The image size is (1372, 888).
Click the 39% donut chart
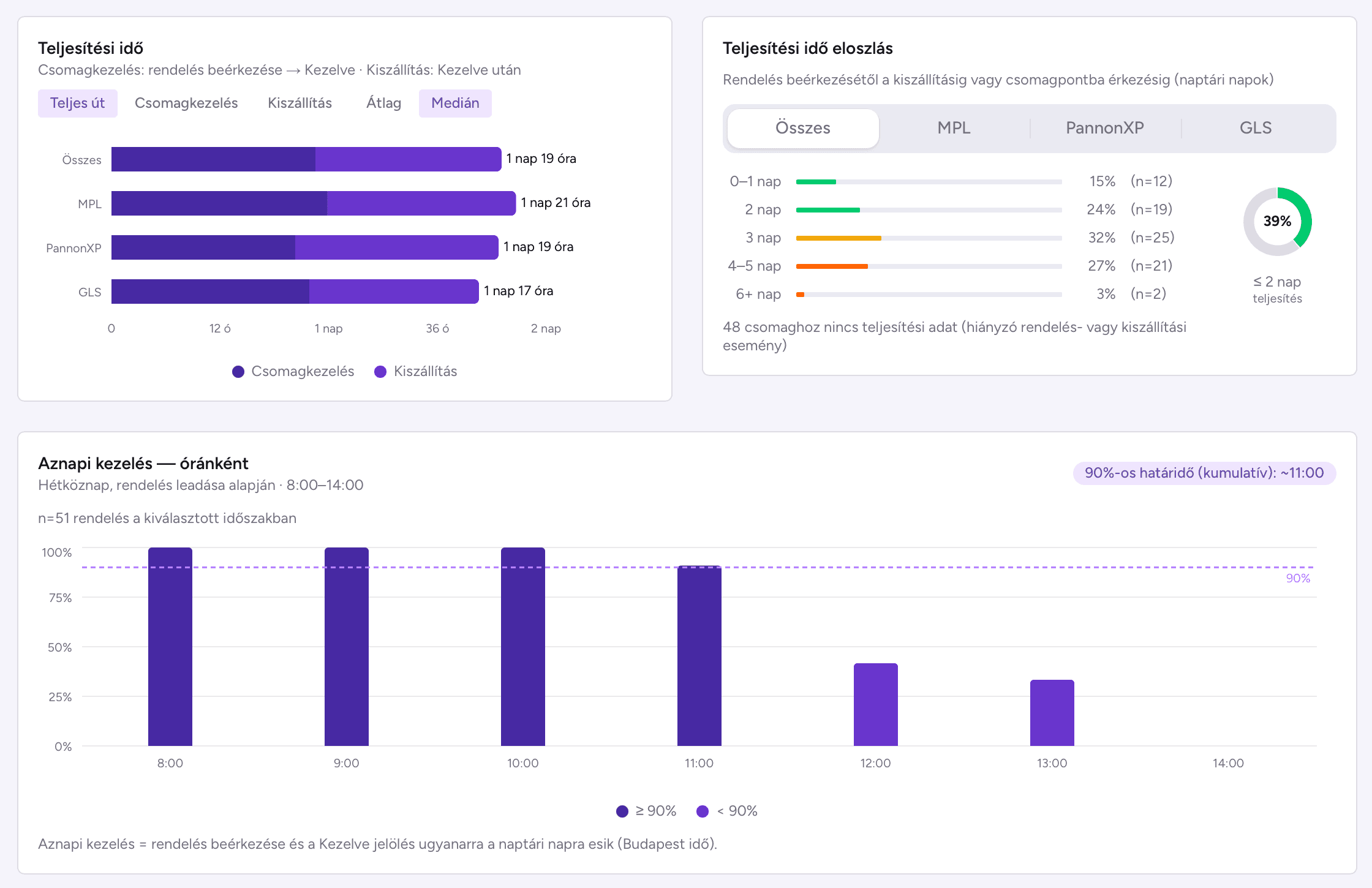click(1277, 222)
